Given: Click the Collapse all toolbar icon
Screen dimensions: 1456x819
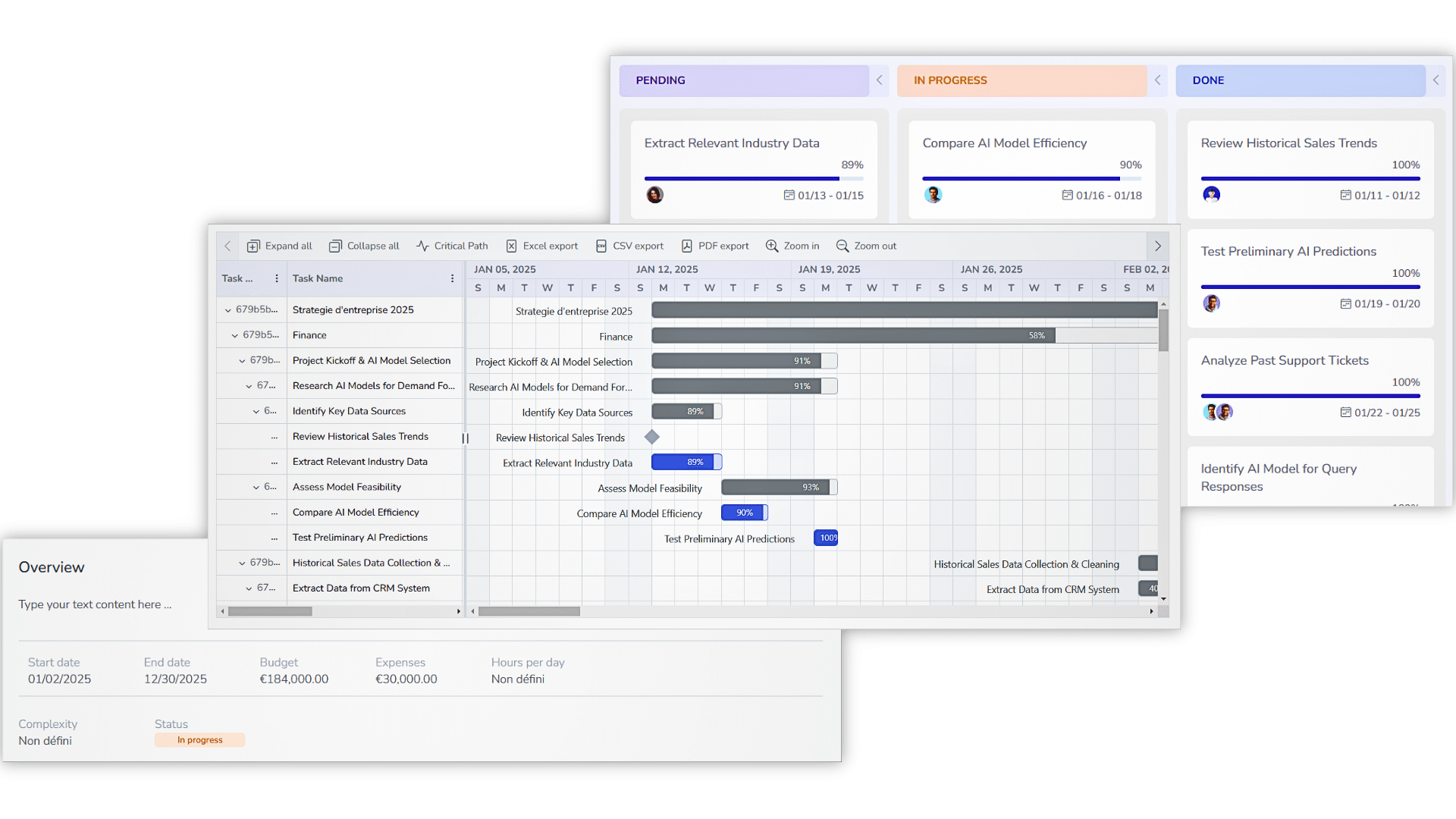Looking at the screenshot, I should pos(335,246).
